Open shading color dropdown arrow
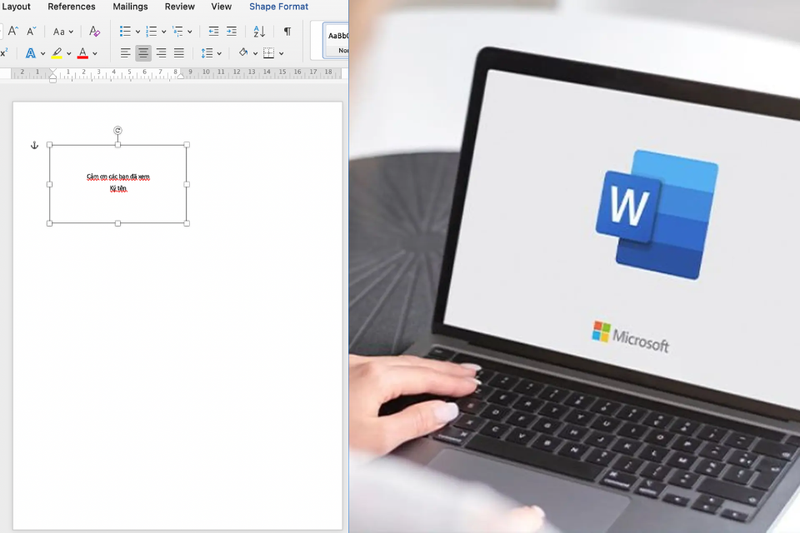This screenshot has height=533, width=800. pos(255,54)
